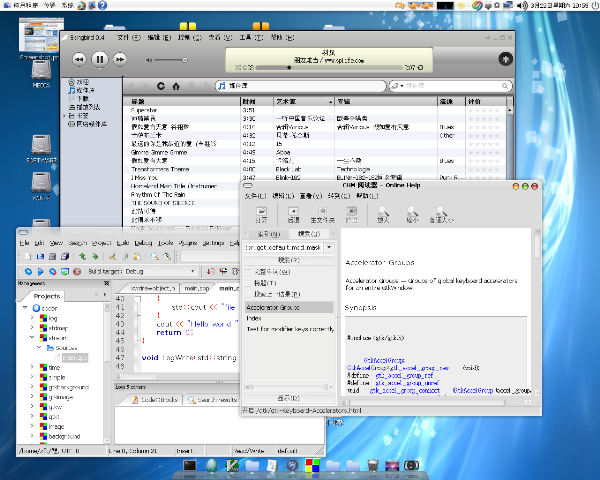Click the Paste icon in Code::Blocks toolbar
This screenshot has width=600, height=480.
(137, 256)
